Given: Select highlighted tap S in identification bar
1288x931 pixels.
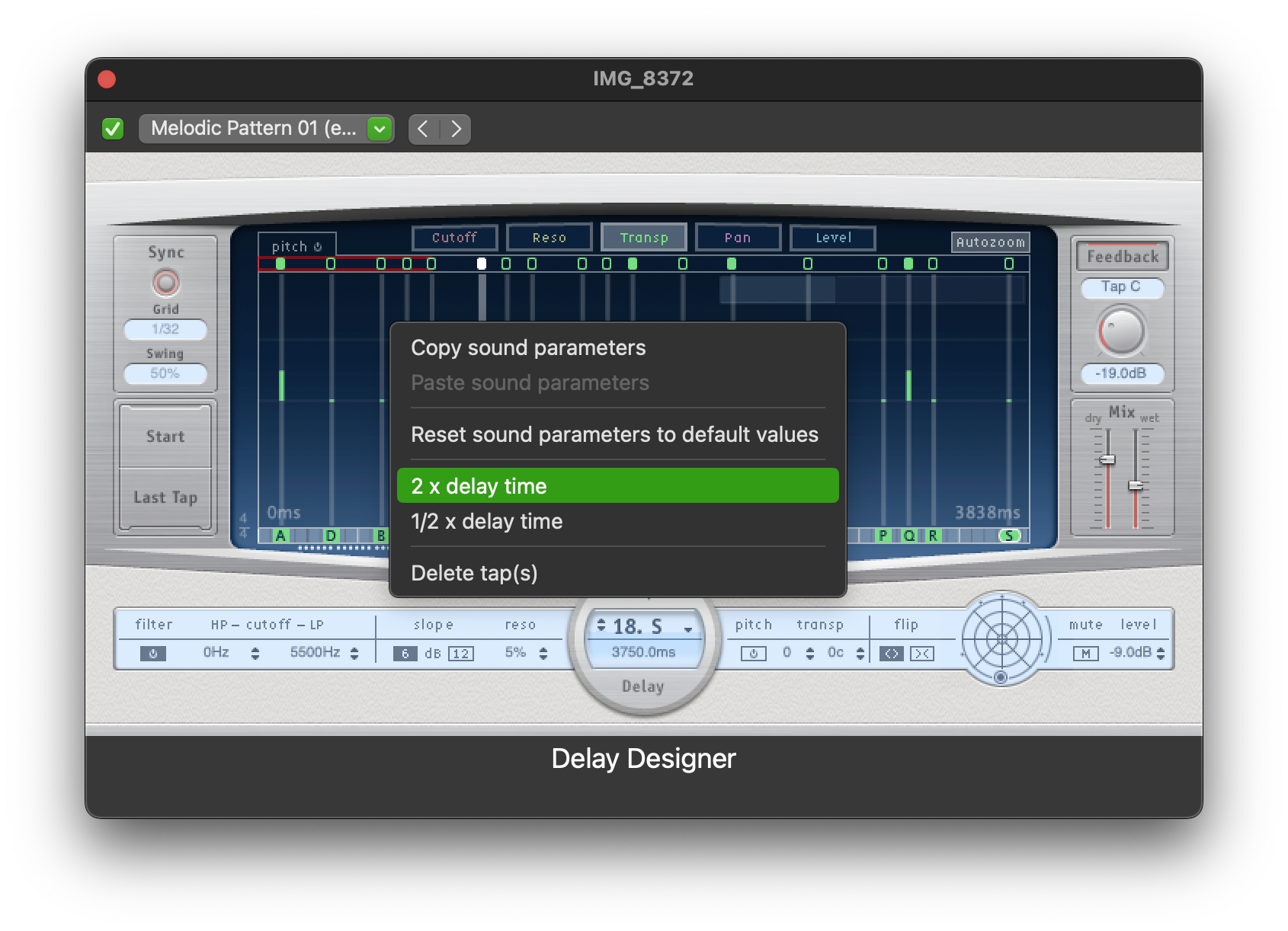Looking at the screenshot, I should click(1009, 536).
